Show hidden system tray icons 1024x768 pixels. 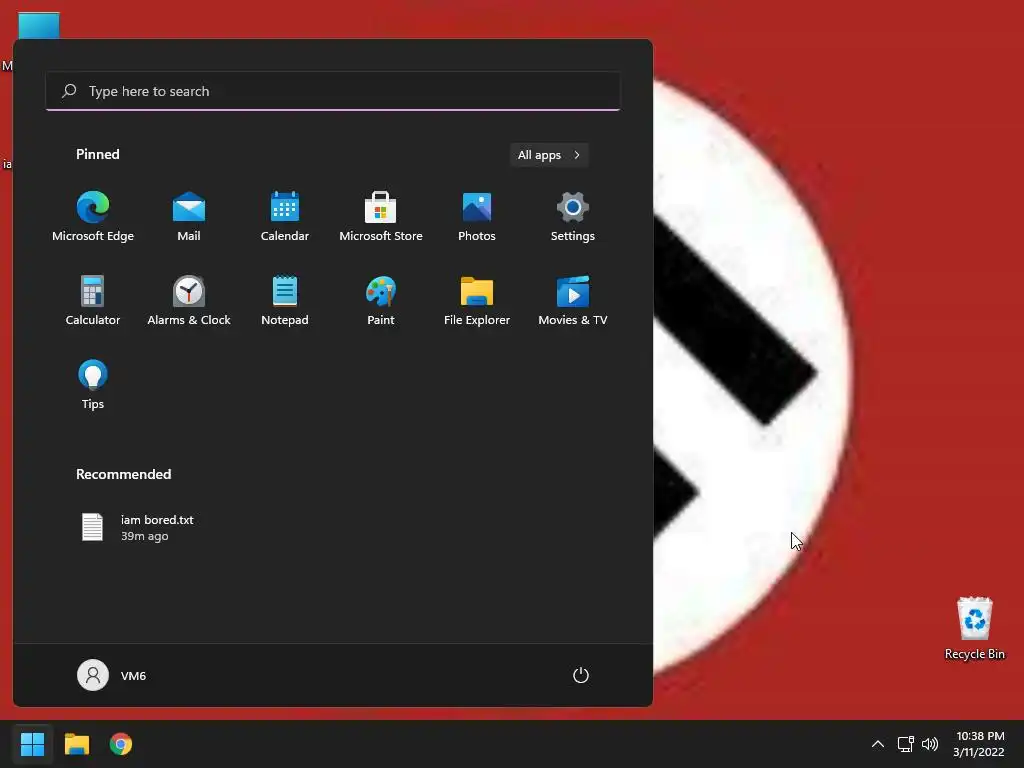coord(878,744)
